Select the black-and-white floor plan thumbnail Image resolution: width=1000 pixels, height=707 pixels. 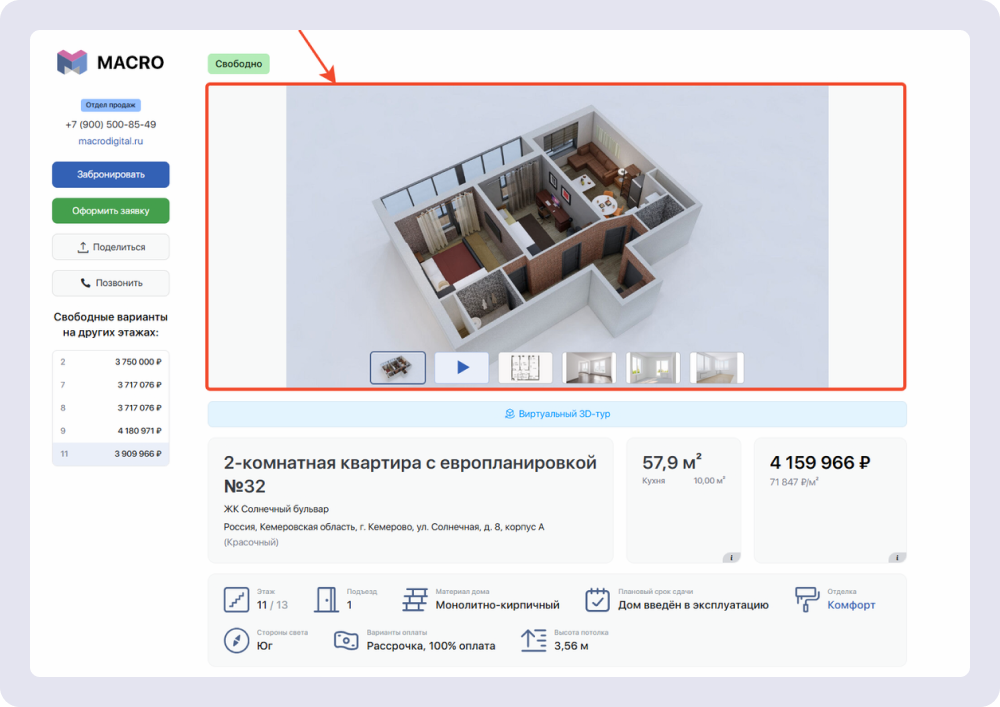click(524, 368)
